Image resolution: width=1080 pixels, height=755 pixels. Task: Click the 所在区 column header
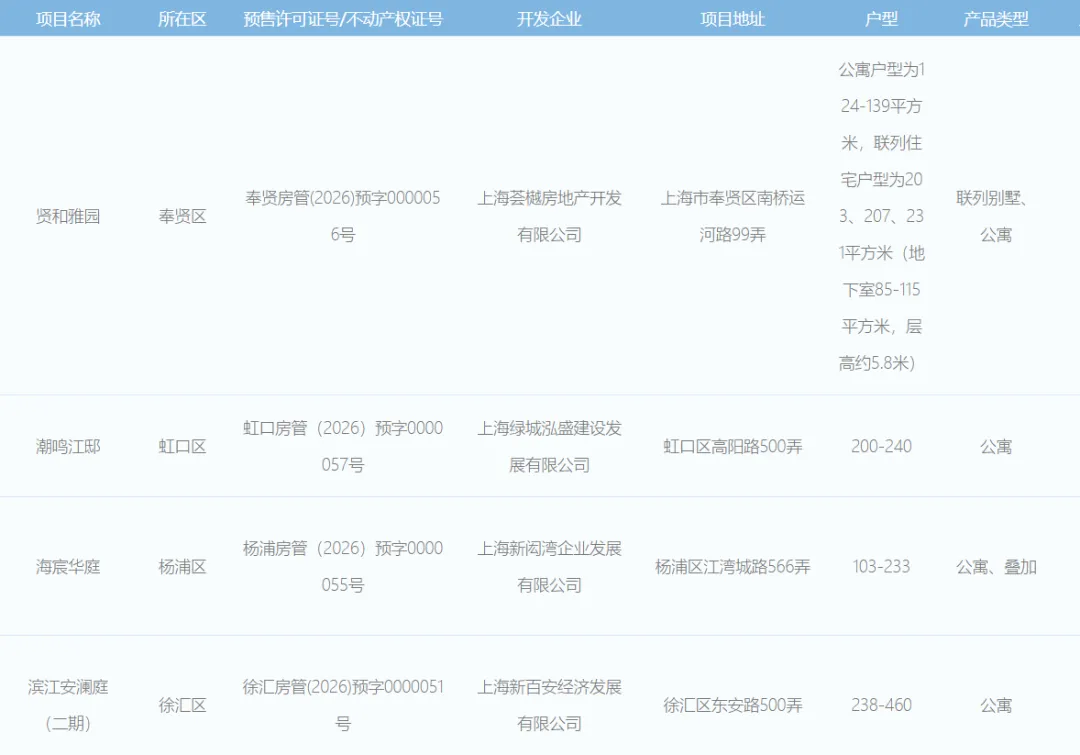183,17
